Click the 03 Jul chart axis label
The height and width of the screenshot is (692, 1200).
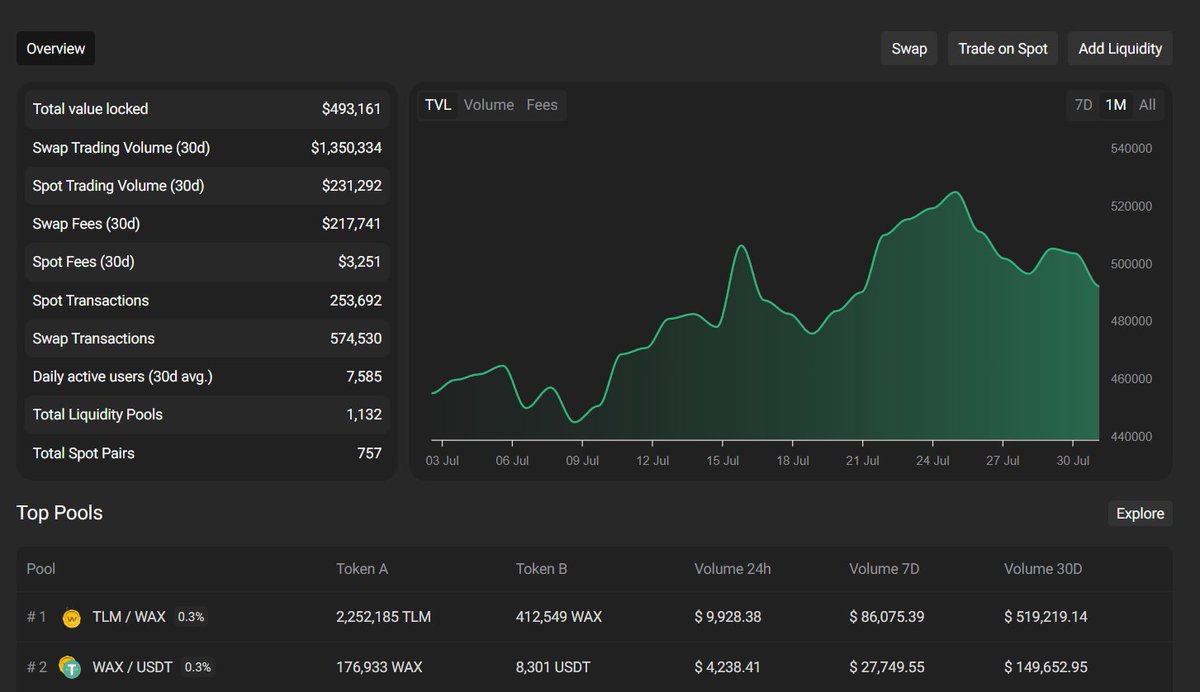click(442, 461)
